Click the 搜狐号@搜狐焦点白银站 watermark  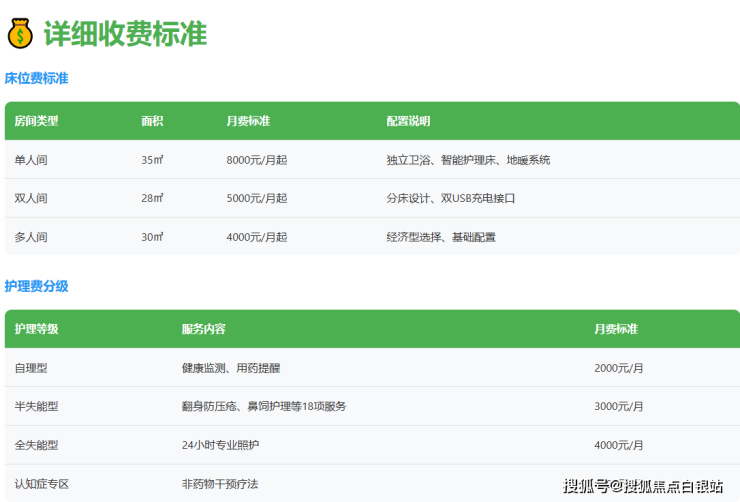coord(642,487)
